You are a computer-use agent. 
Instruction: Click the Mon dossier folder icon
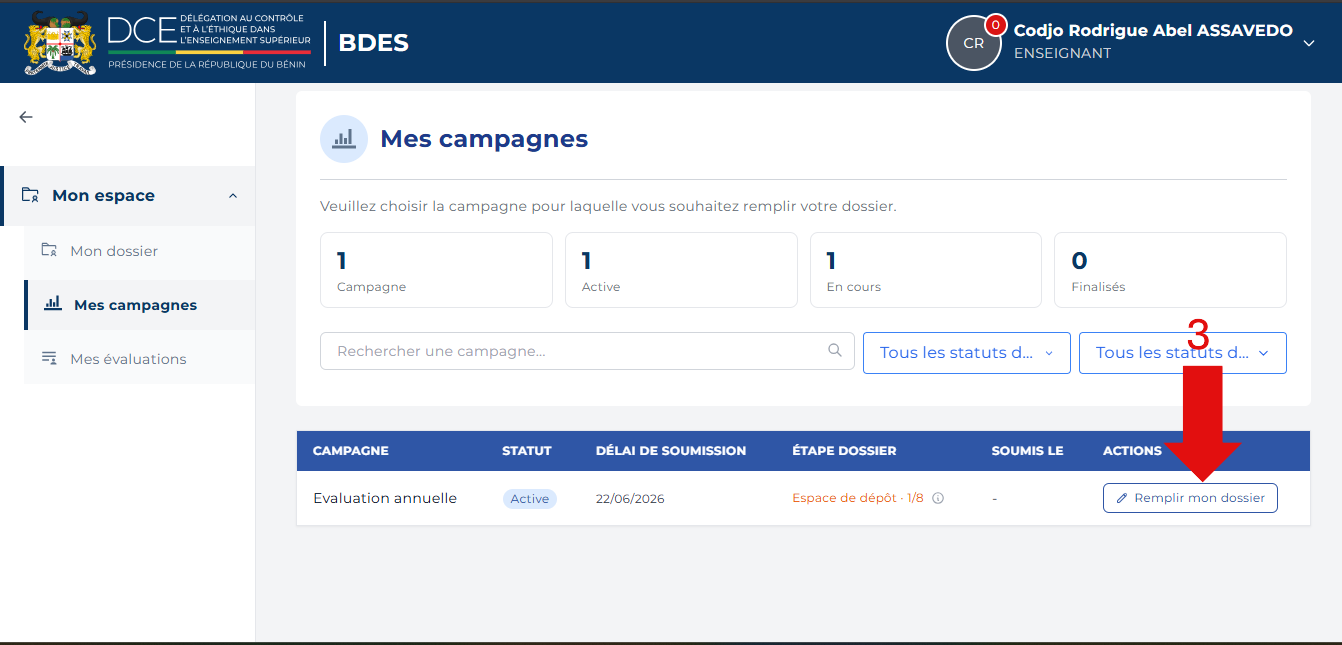(x=49, y=250)
